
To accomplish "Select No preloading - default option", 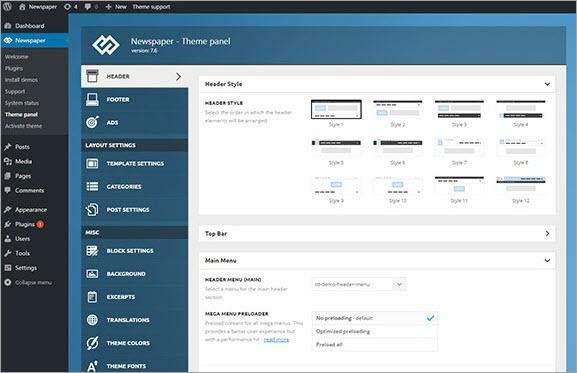I will [375, 318].
